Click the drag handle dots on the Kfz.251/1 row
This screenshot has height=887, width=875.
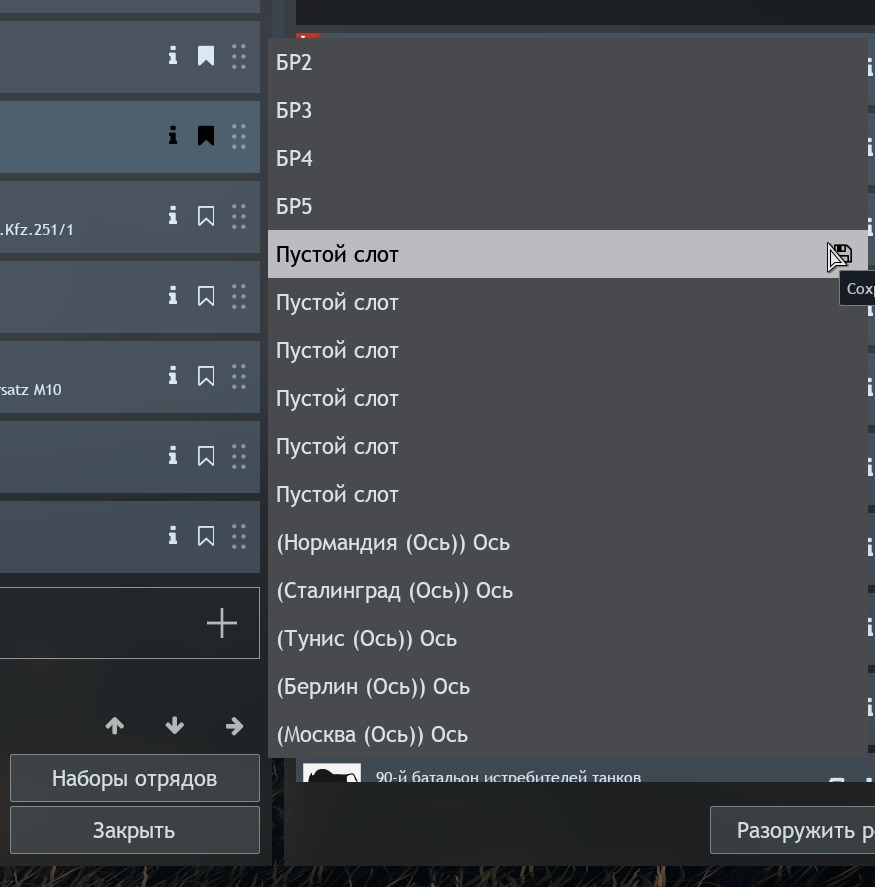point(239,216)
